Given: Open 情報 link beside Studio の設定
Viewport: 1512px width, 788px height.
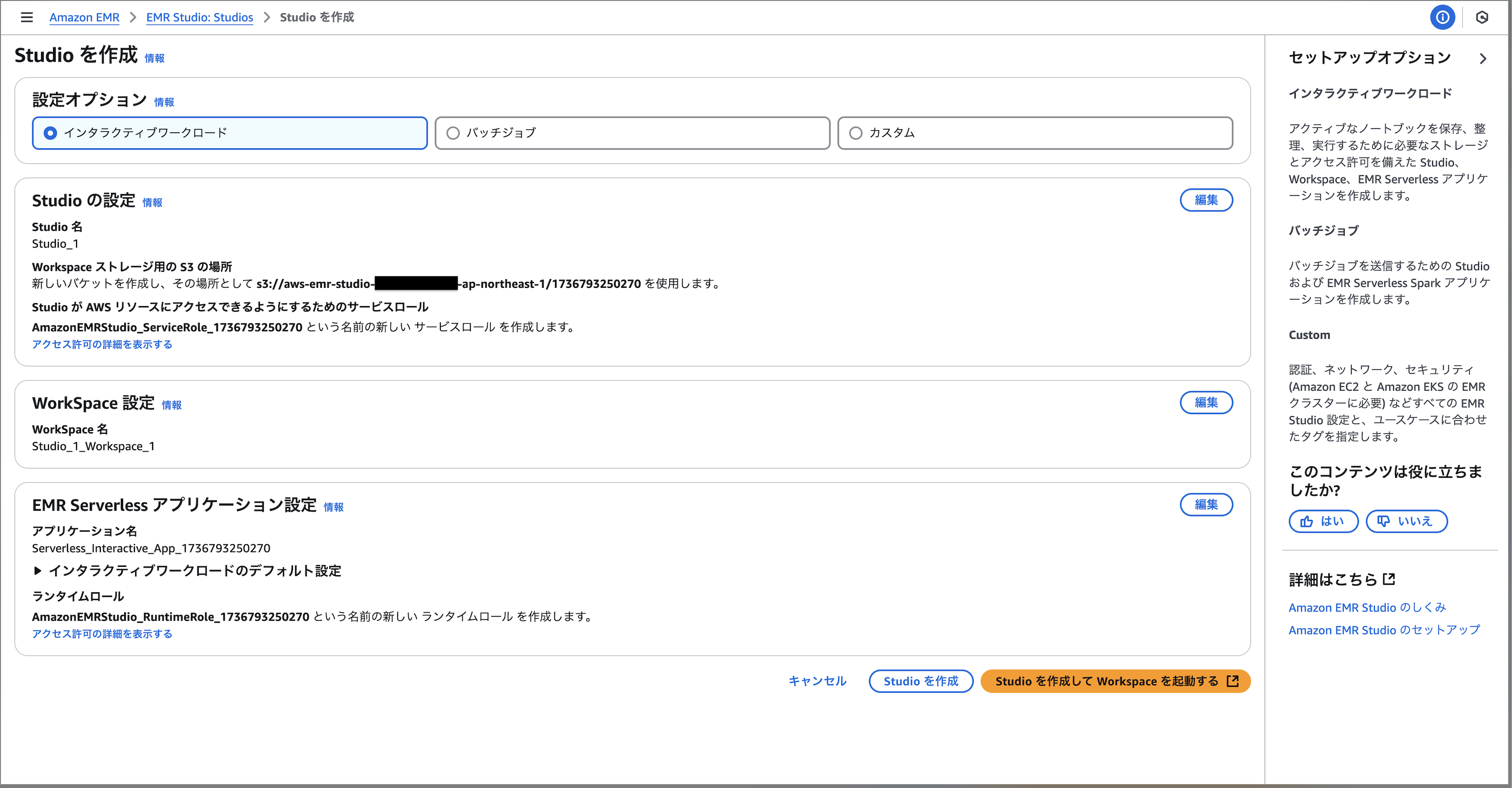Looking at the screenshot, I should coord(152,203).
